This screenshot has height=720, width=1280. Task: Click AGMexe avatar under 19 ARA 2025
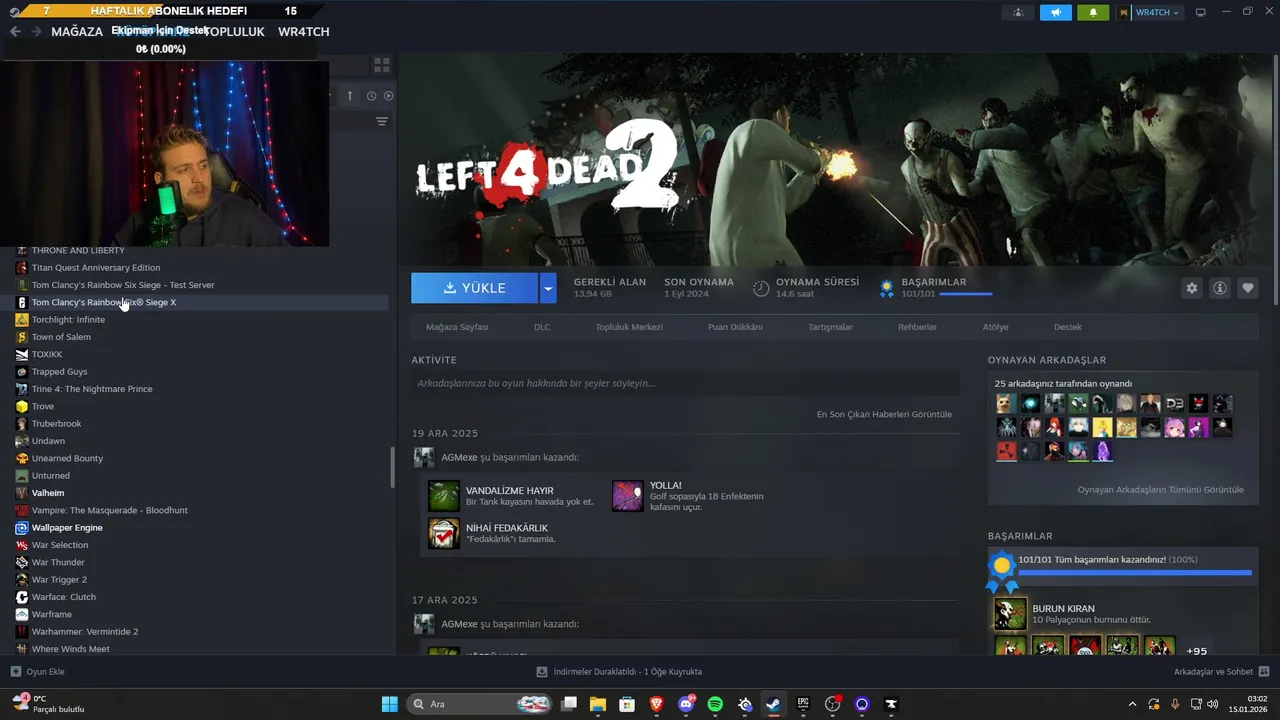point(424,457)
